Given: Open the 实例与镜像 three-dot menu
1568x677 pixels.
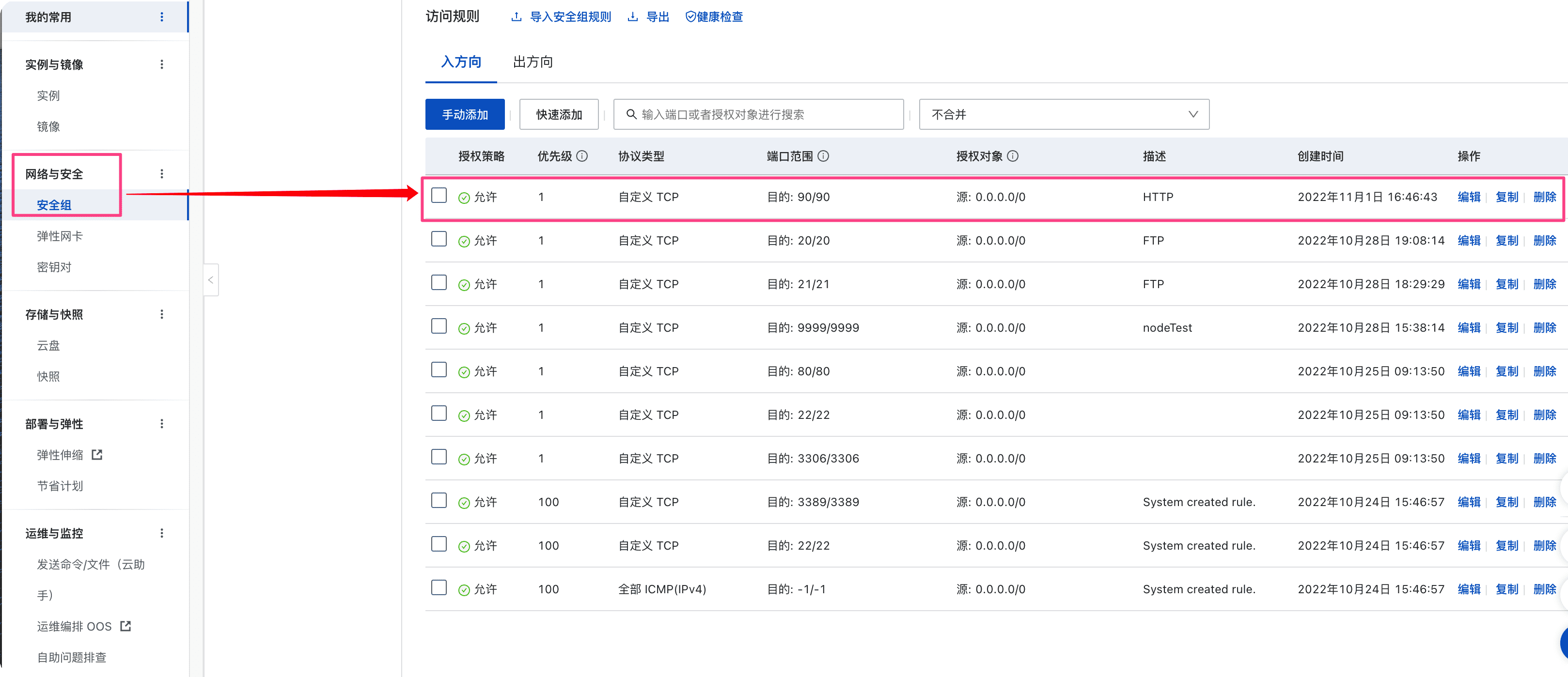Looking at the screenshot, I should click(162, 64).
